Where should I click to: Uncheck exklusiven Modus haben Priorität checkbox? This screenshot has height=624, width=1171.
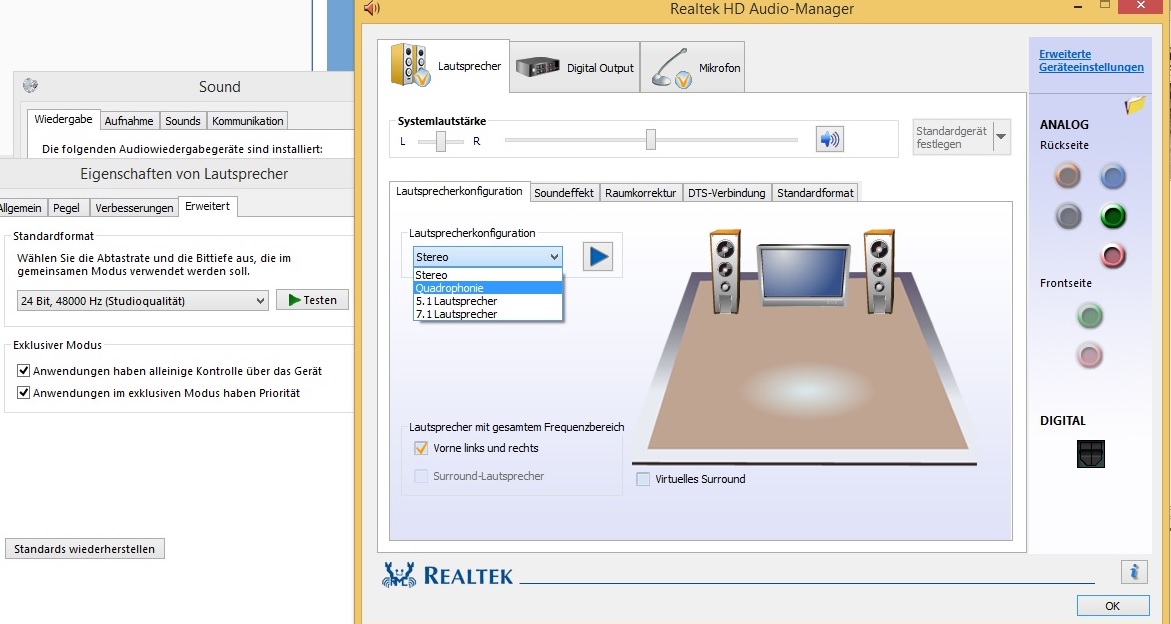(x=23, y=393)
